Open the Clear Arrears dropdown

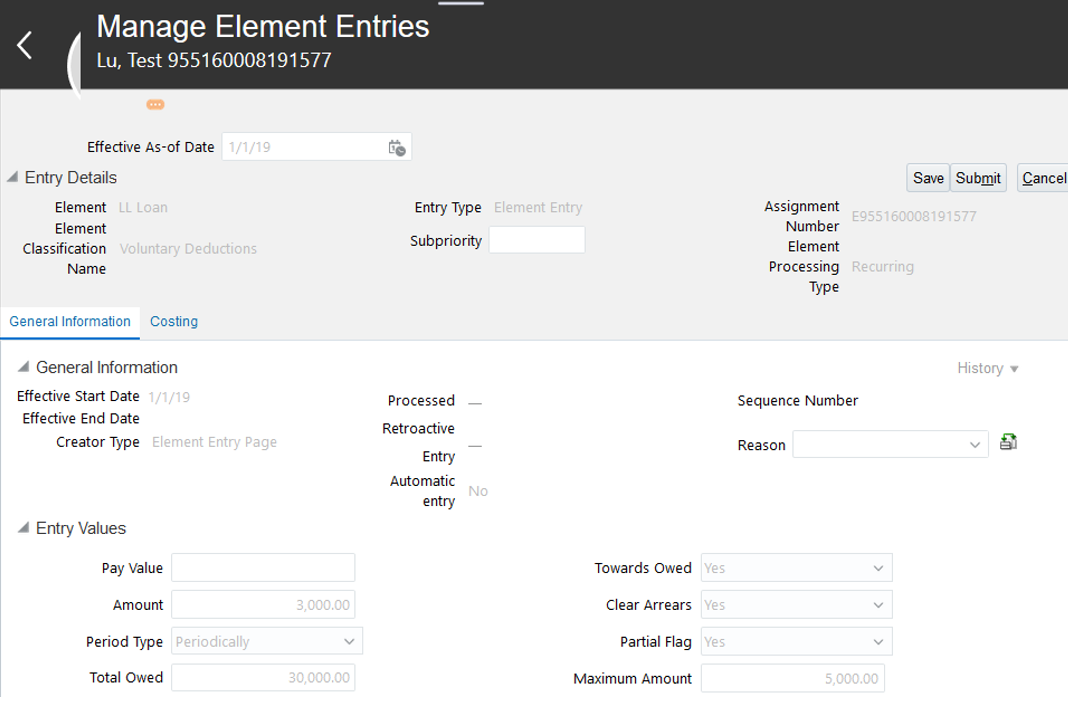(x=878, y=605)
